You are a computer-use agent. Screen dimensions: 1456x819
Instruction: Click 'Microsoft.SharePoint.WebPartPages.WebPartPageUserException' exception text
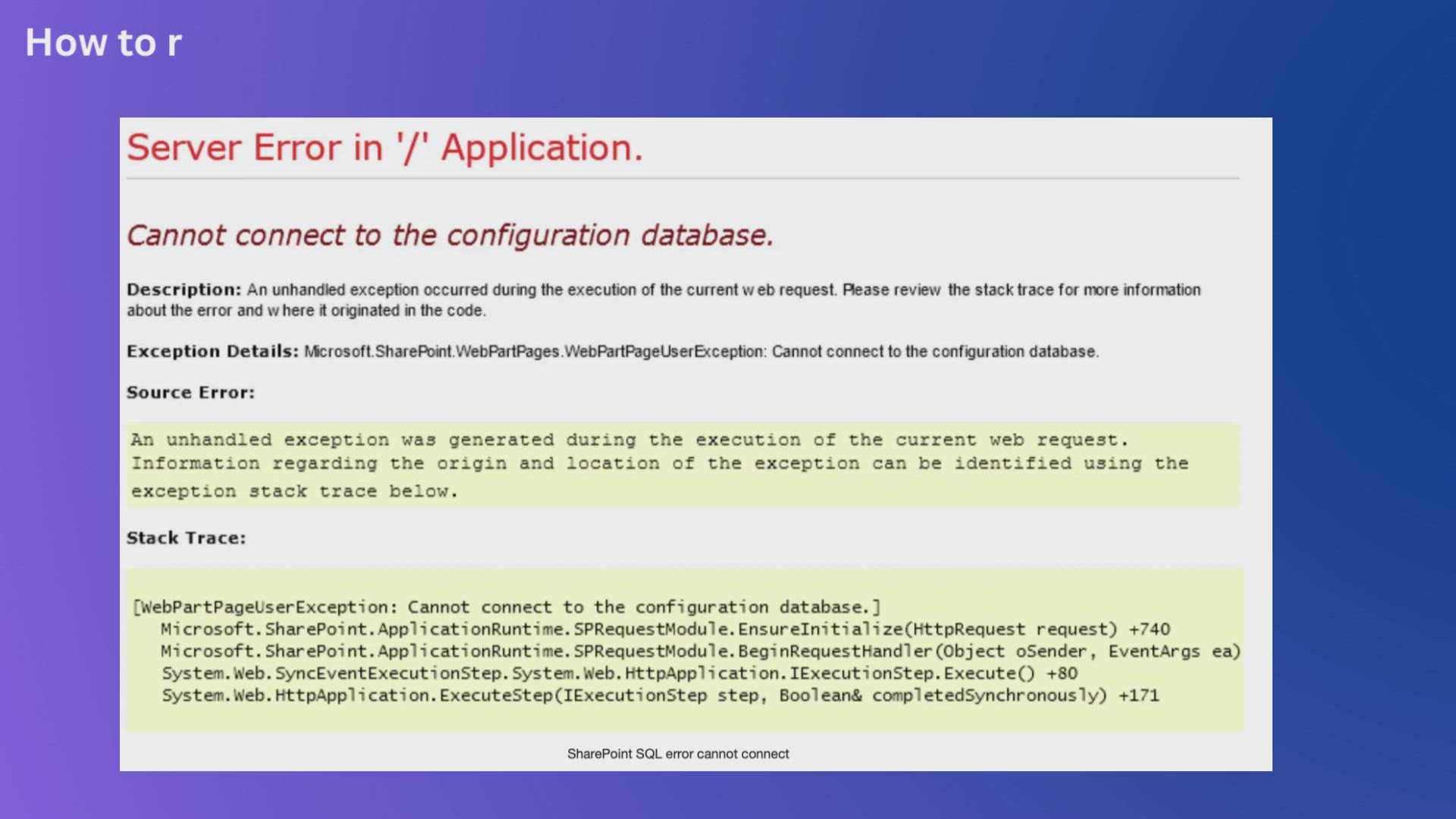pyautogui.click(x=535, y=352)
